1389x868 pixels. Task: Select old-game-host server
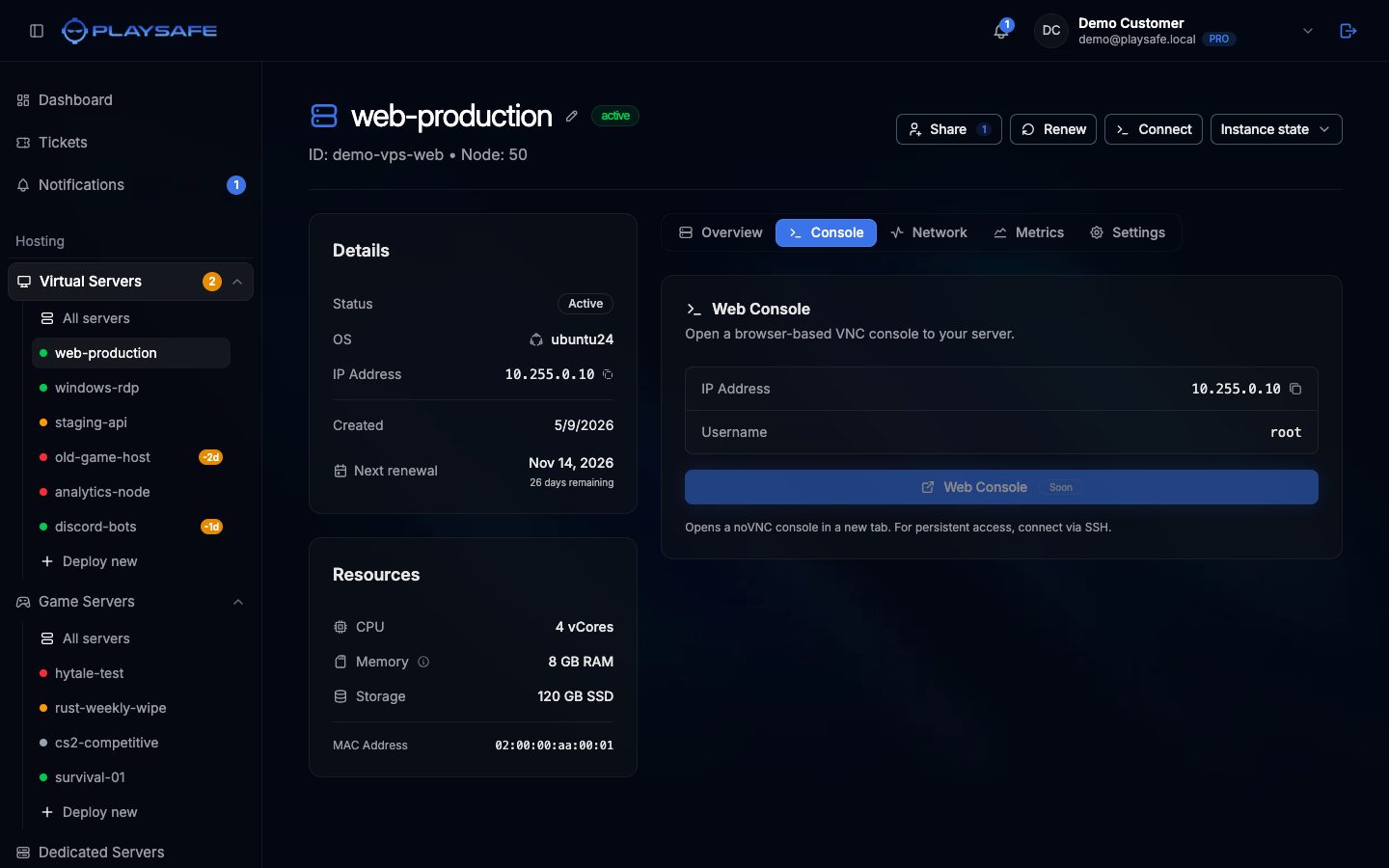[131, 457]
